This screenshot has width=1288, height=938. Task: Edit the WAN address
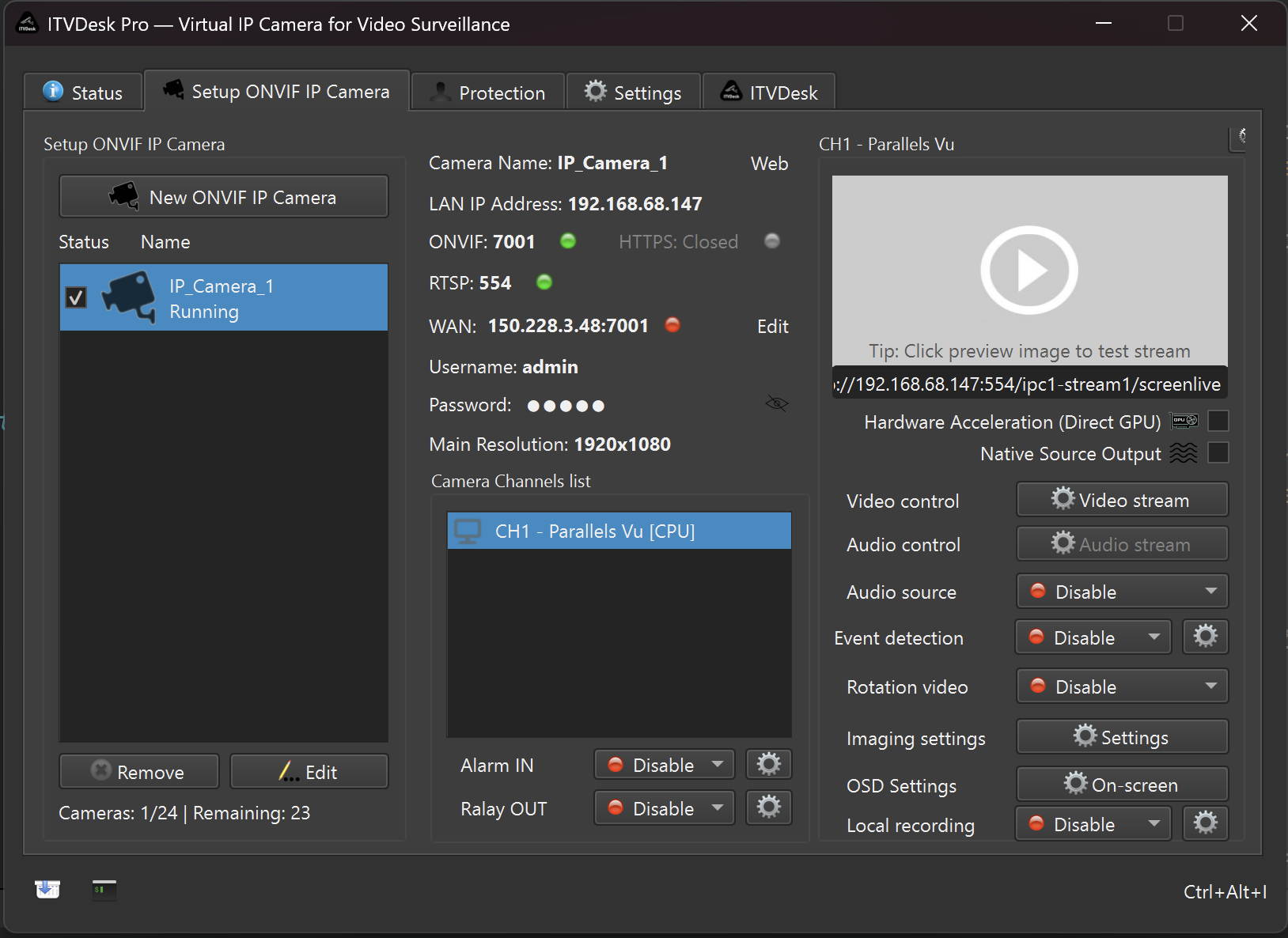tap(772, 327)
